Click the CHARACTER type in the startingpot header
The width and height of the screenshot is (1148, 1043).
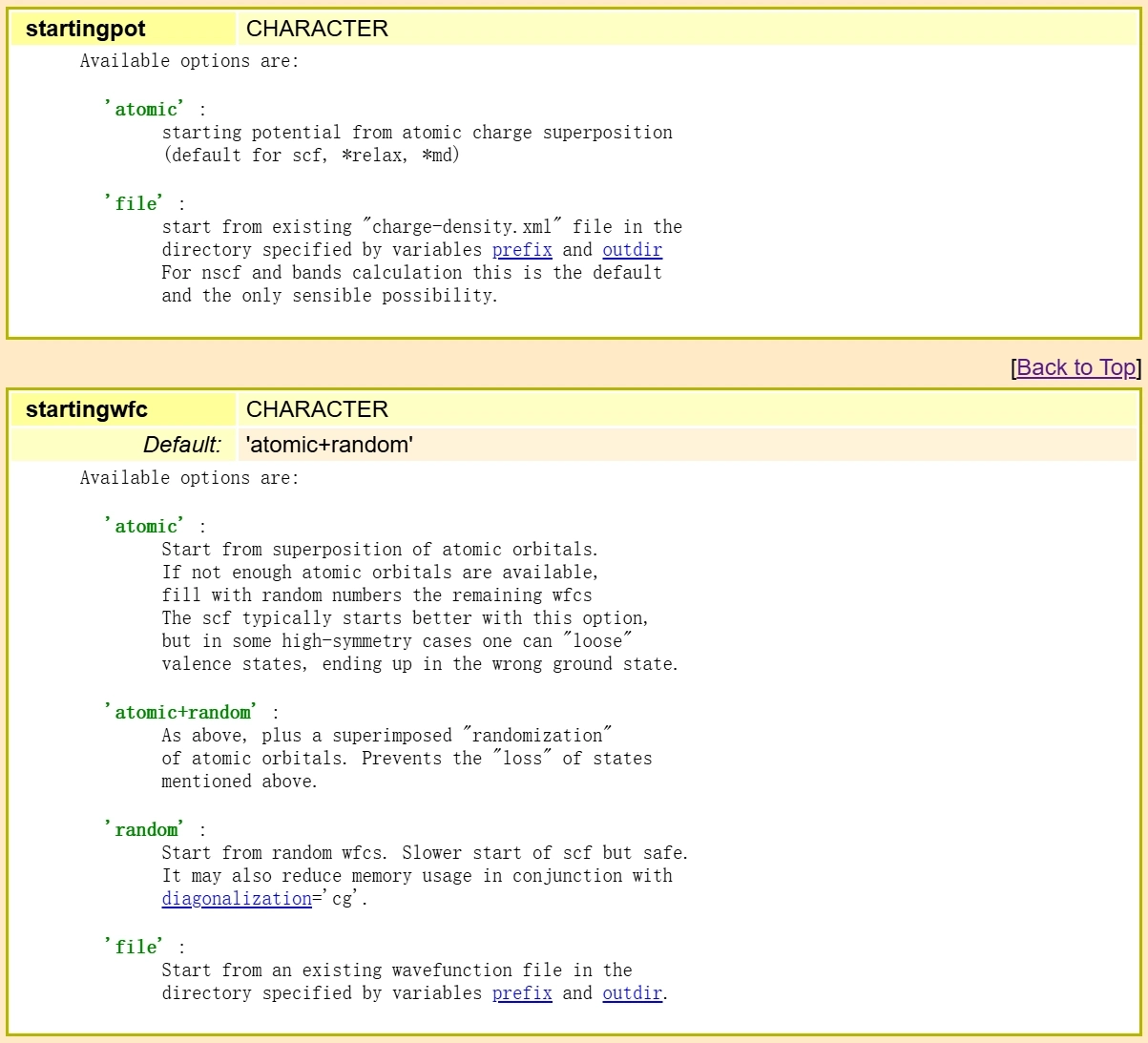coord(317,29)
